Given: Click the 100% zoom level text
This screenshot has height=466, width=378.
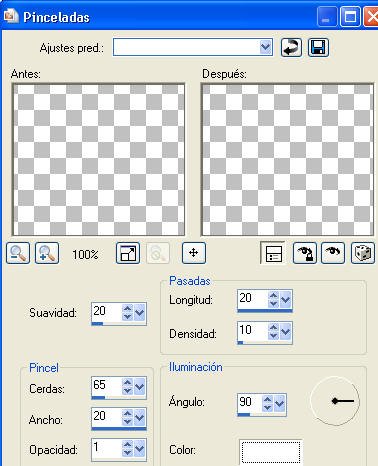Looking at the screenshot, I should (85, 255).
